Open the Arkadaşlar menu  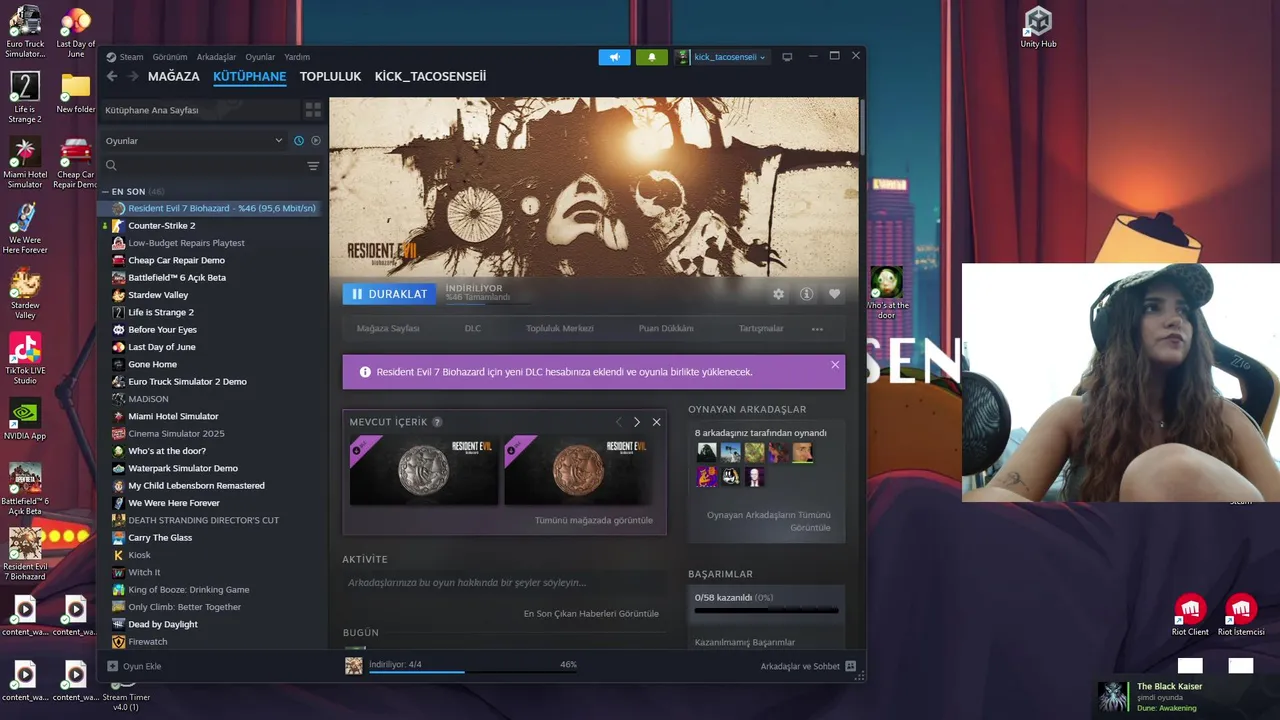tap(216, 57)
